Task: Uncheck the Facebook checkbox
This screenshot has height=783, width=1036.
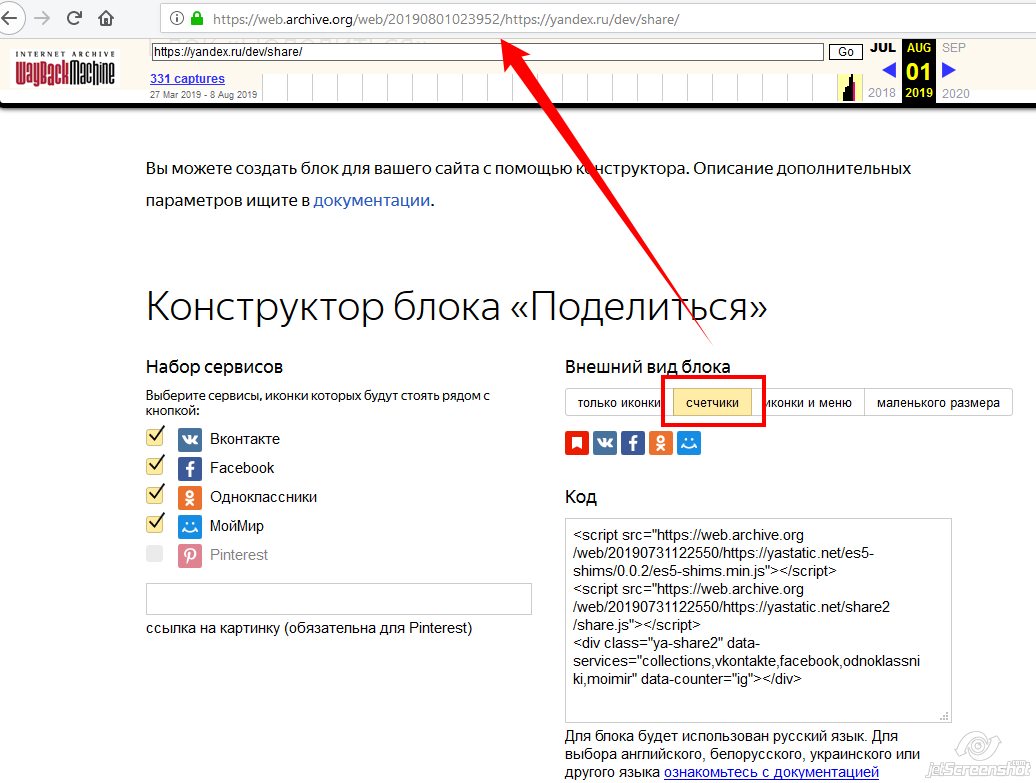Action: (155, 466)
